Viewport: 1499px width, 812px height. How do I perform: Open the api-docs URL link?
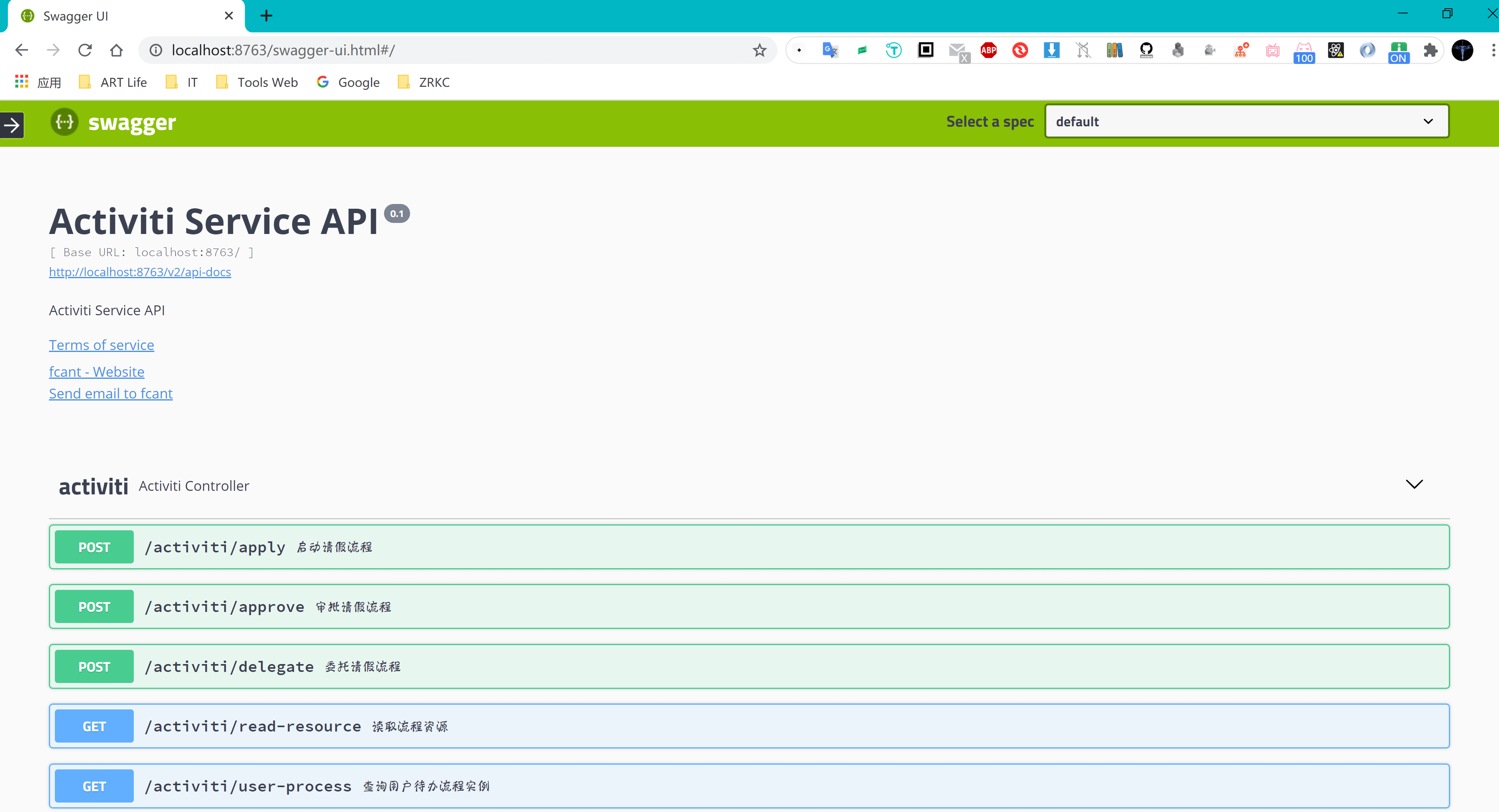pos(140,272)
